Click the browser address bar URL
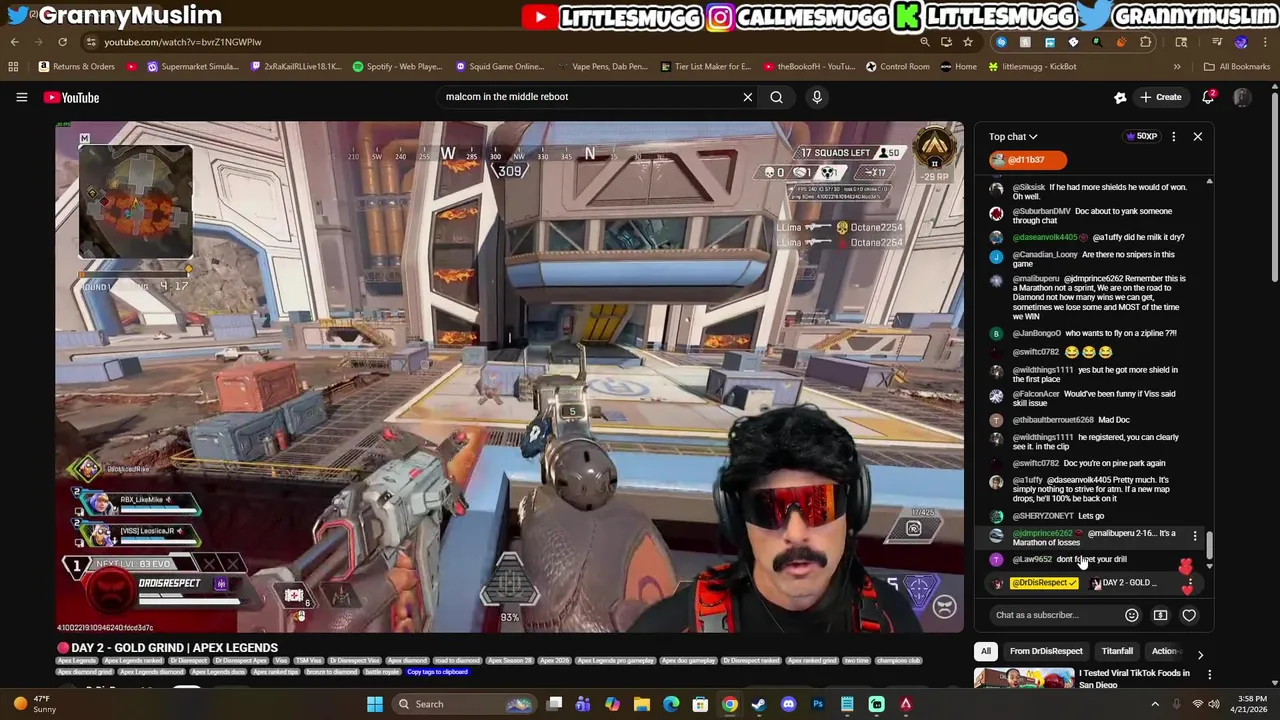The height and width of the screenshot is (720, 1280). (x=182, y=42)
